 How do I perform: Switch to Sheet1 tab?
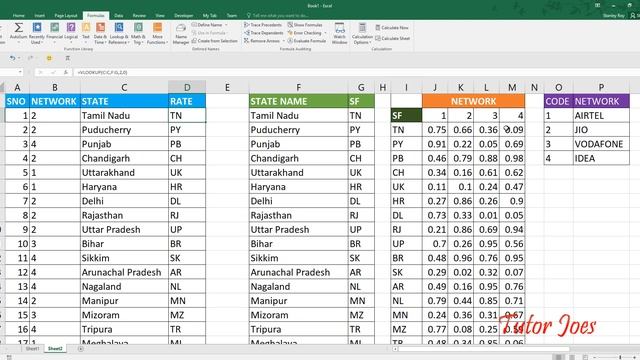[x=32, y=349]
